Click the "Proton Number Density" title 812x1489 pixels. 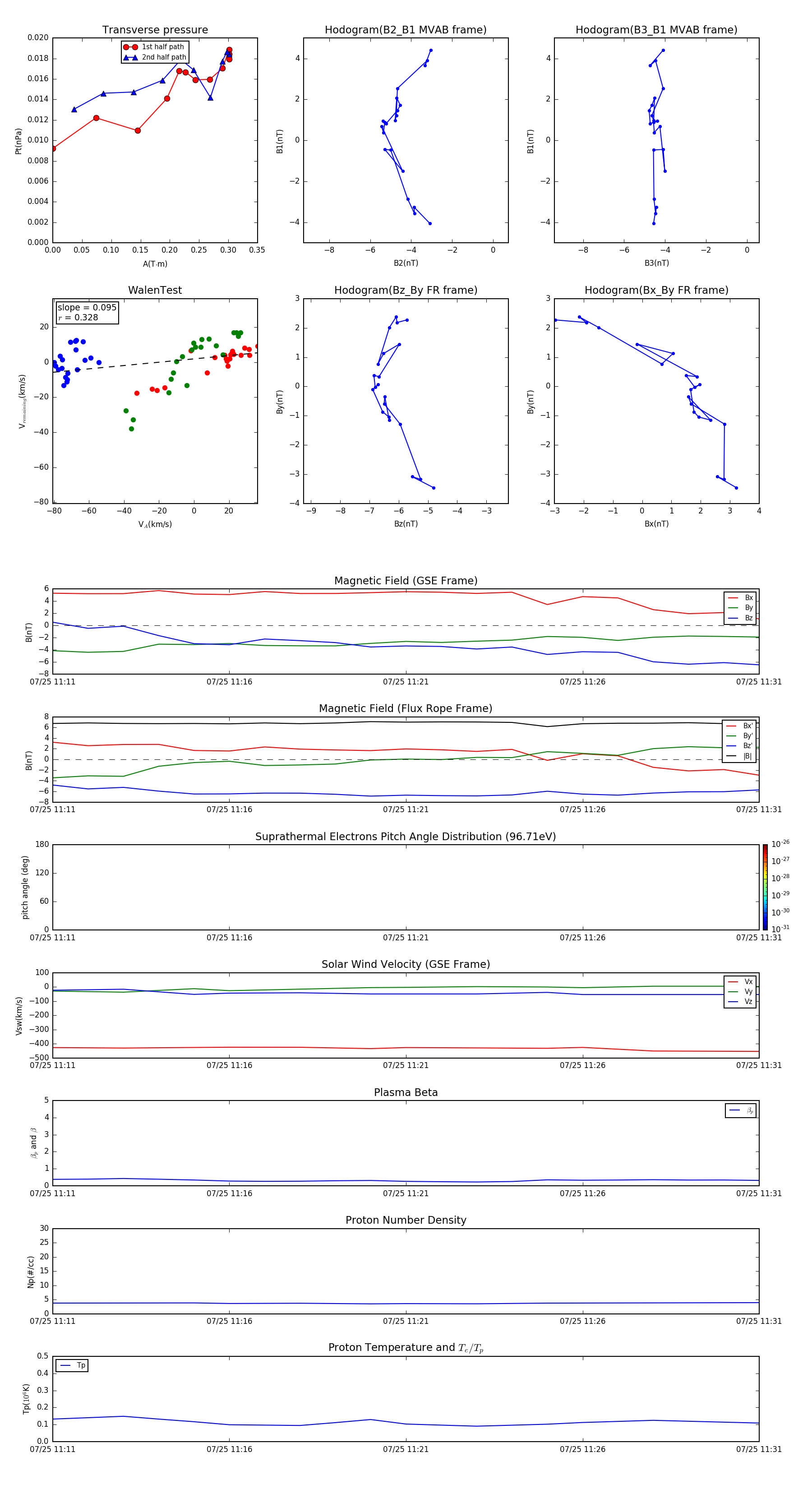pos(406,1221)
